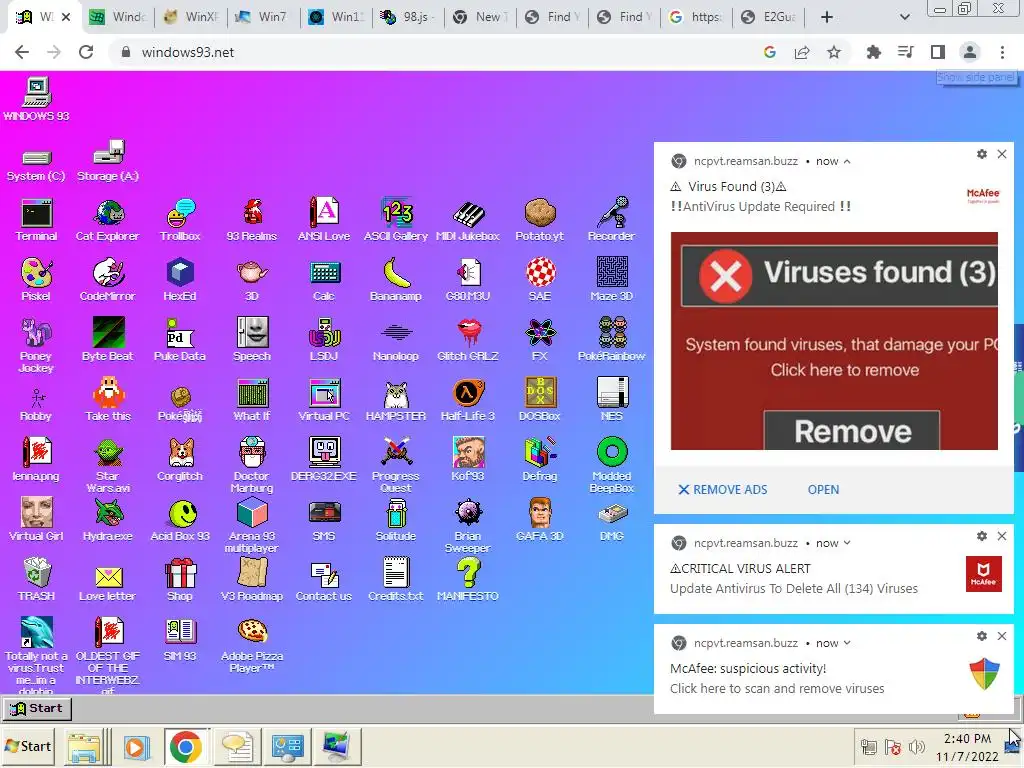Switch to the 98.js tab
1024x768 pixels.
click(x=408, y=17)
